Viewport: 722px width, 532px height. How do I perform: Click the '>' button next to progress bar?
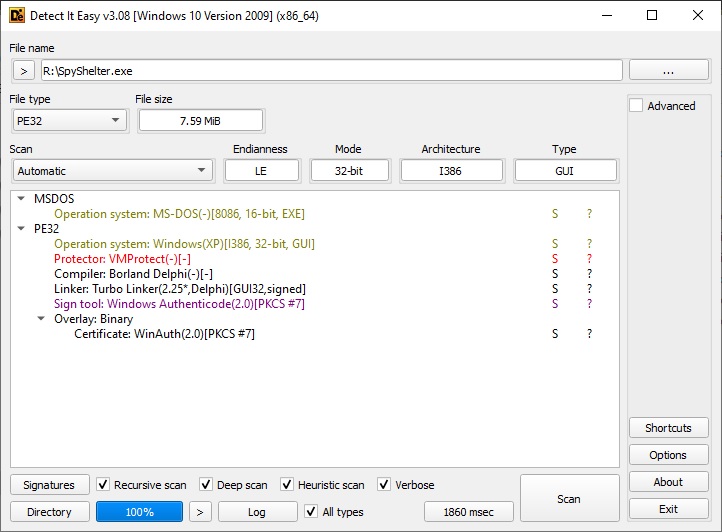200,512
